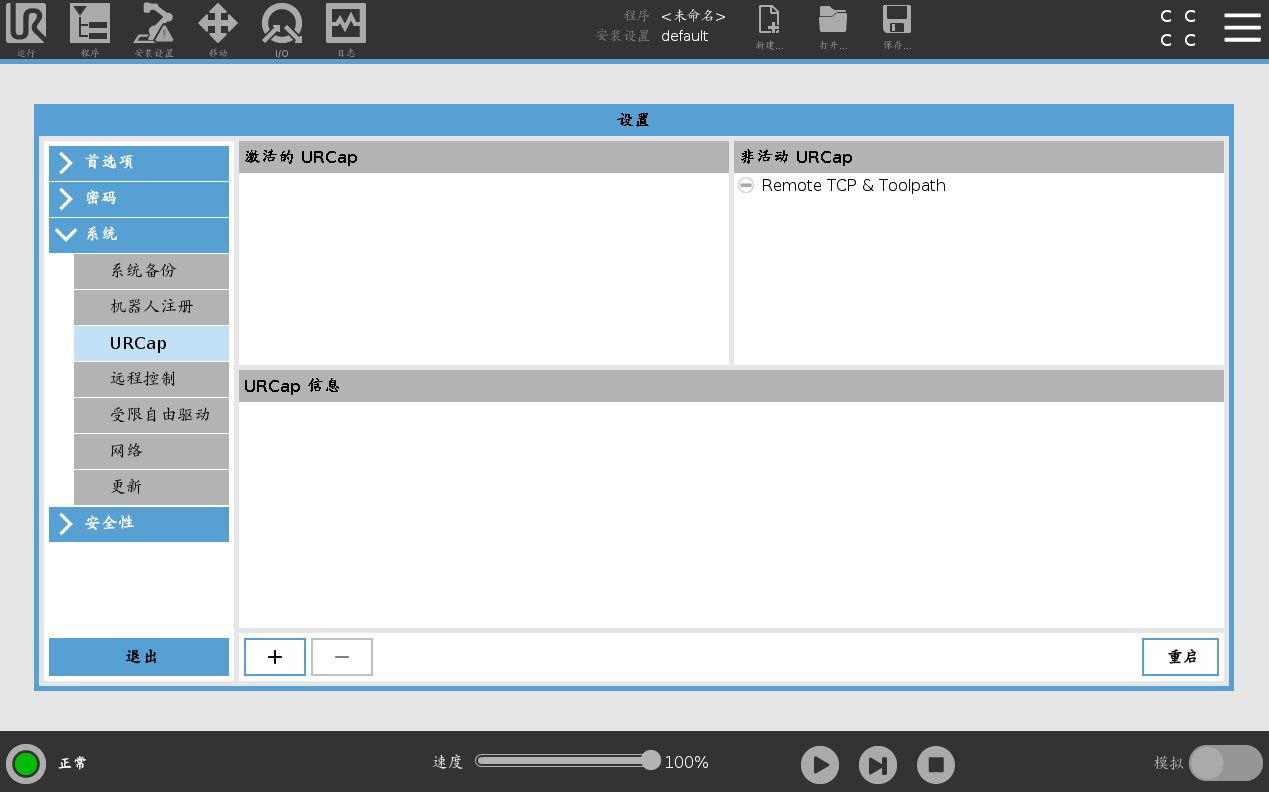Click the New (新建) file icon
Screen dimensions: 1269x792
[769, 28]
